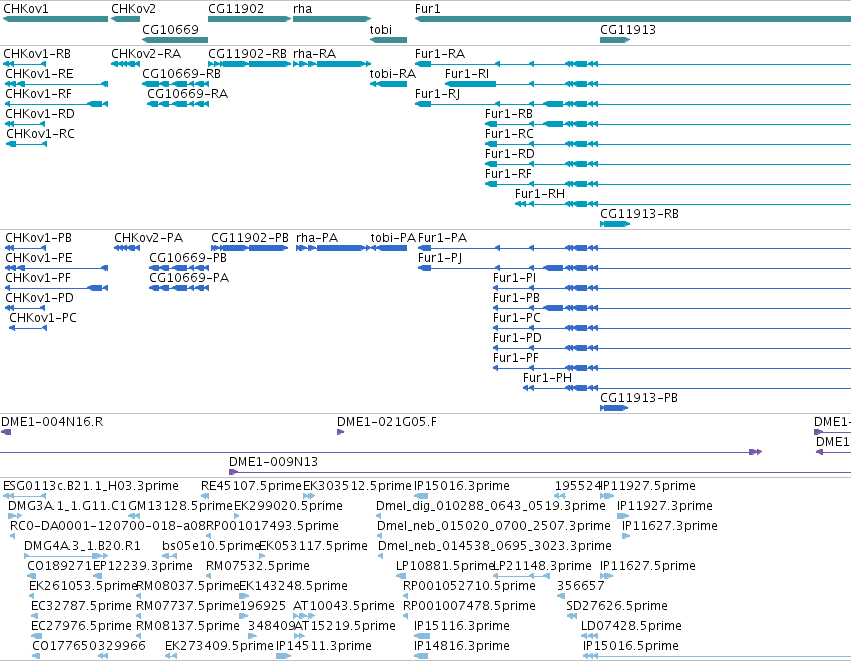
Task: Open the Fur1 gene label in top track
Action: pos(428,9)
